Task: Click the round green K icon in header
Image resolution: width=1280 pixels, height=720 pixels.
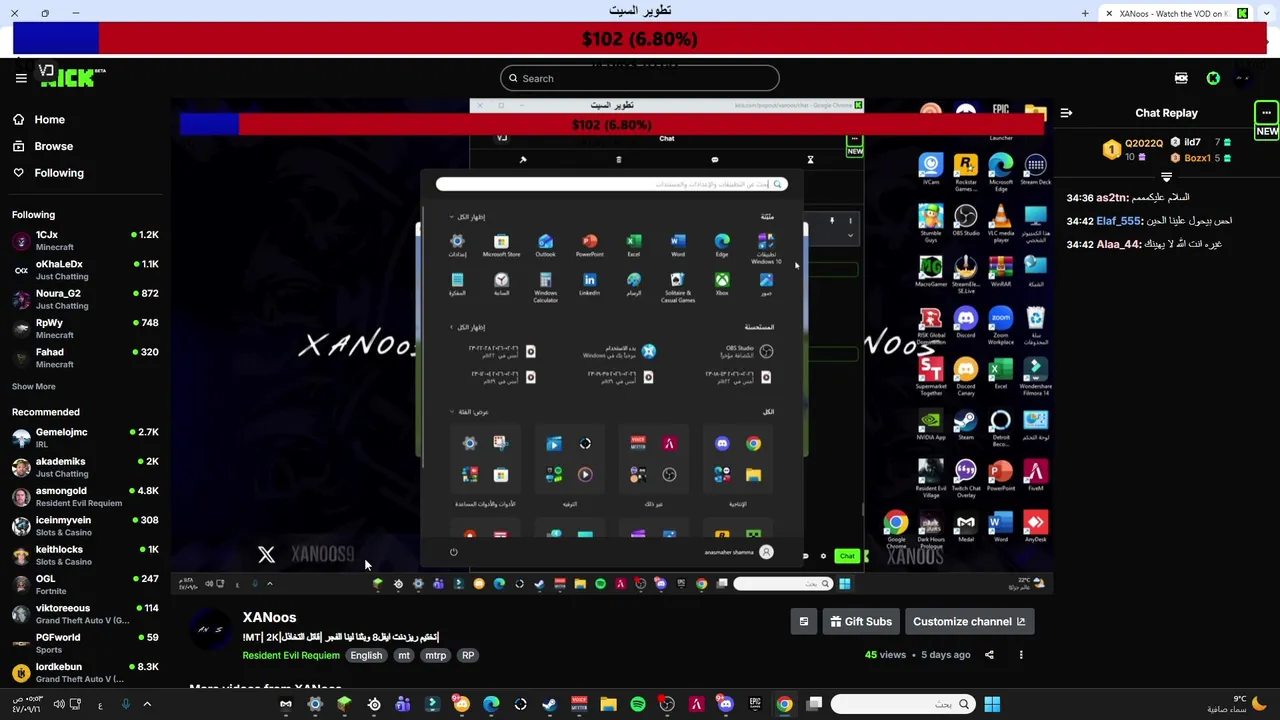Action: (x=1213, y=78)
